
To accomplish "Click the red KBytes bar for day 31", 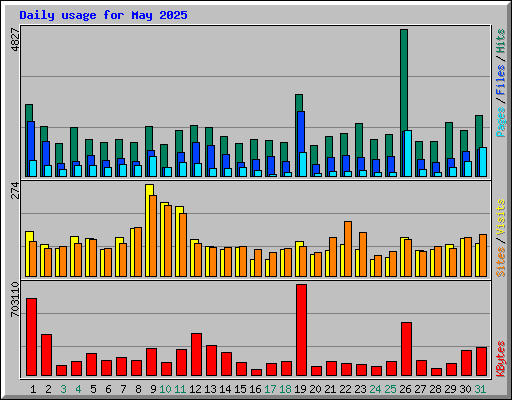I will point(481,362).
